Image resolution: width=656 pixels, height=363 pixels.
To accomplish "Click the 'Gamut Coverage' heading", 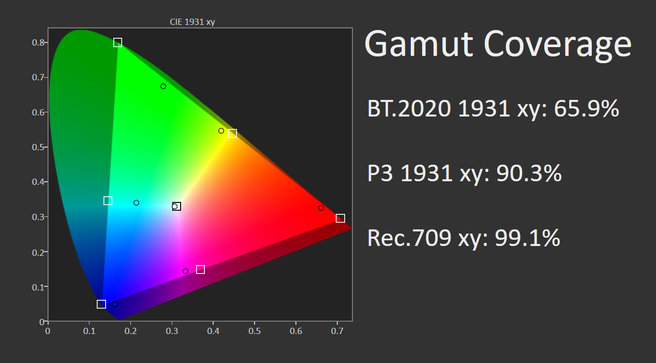I will pyautogui.click(x=498, y=45).
